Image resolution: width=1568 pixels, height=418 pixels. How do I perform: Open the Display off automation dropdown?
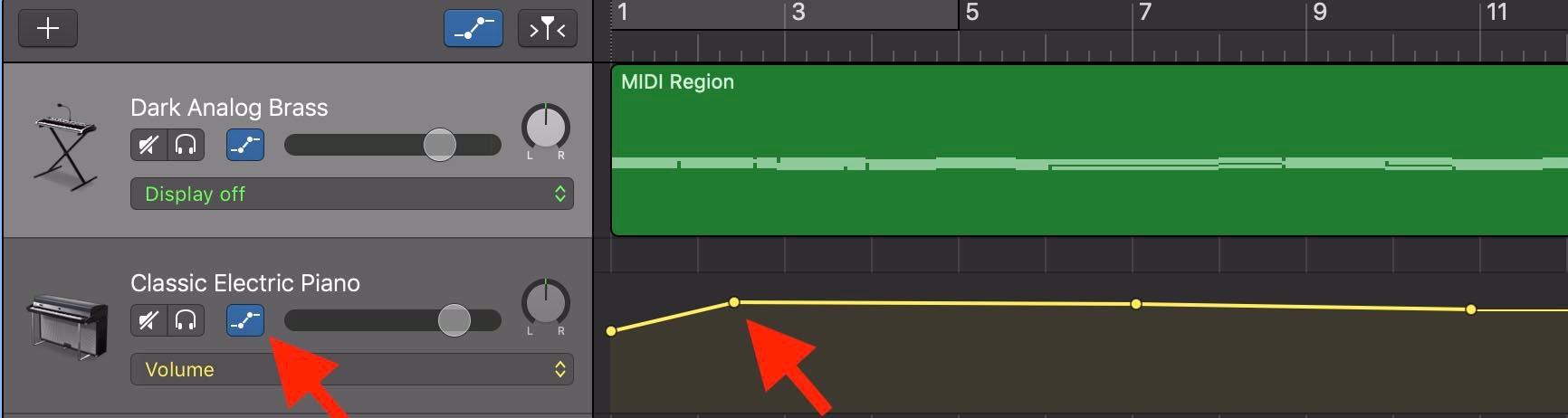[x=352, y=194]
